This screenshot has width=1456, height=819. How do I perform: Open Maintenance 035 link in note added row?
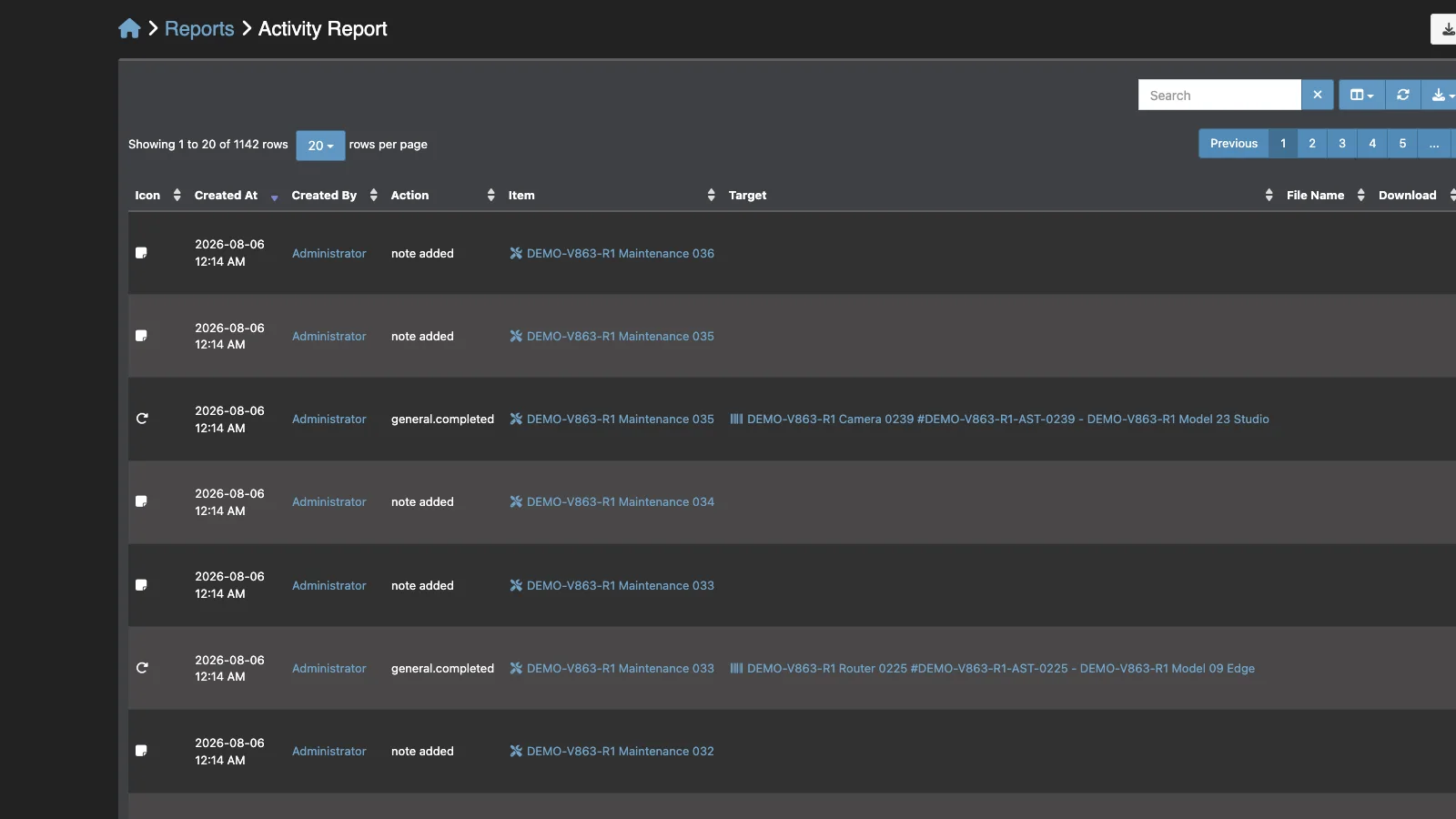(x=621, y=337)
